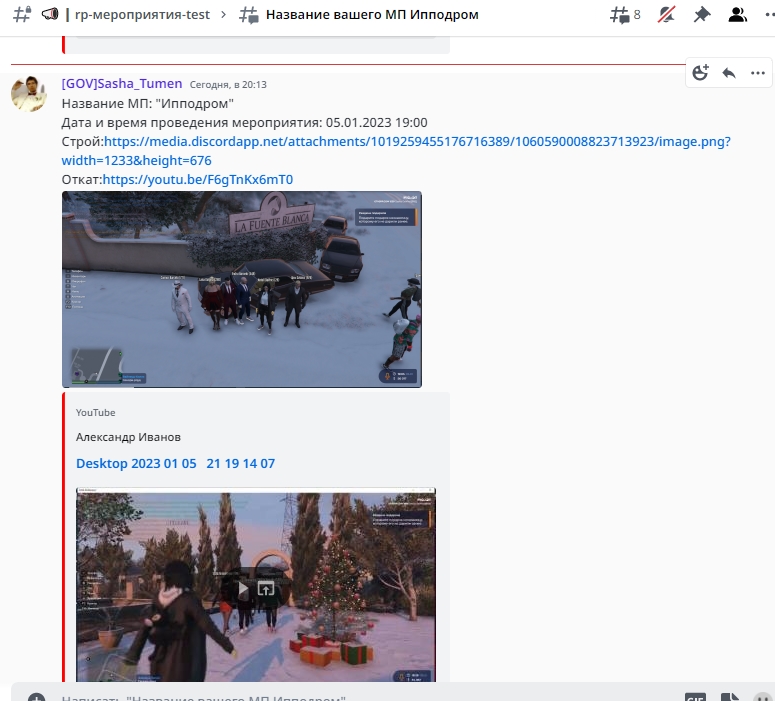Open the GIF picker
Screen dimensions: 775x701
[x=695, y=697]
